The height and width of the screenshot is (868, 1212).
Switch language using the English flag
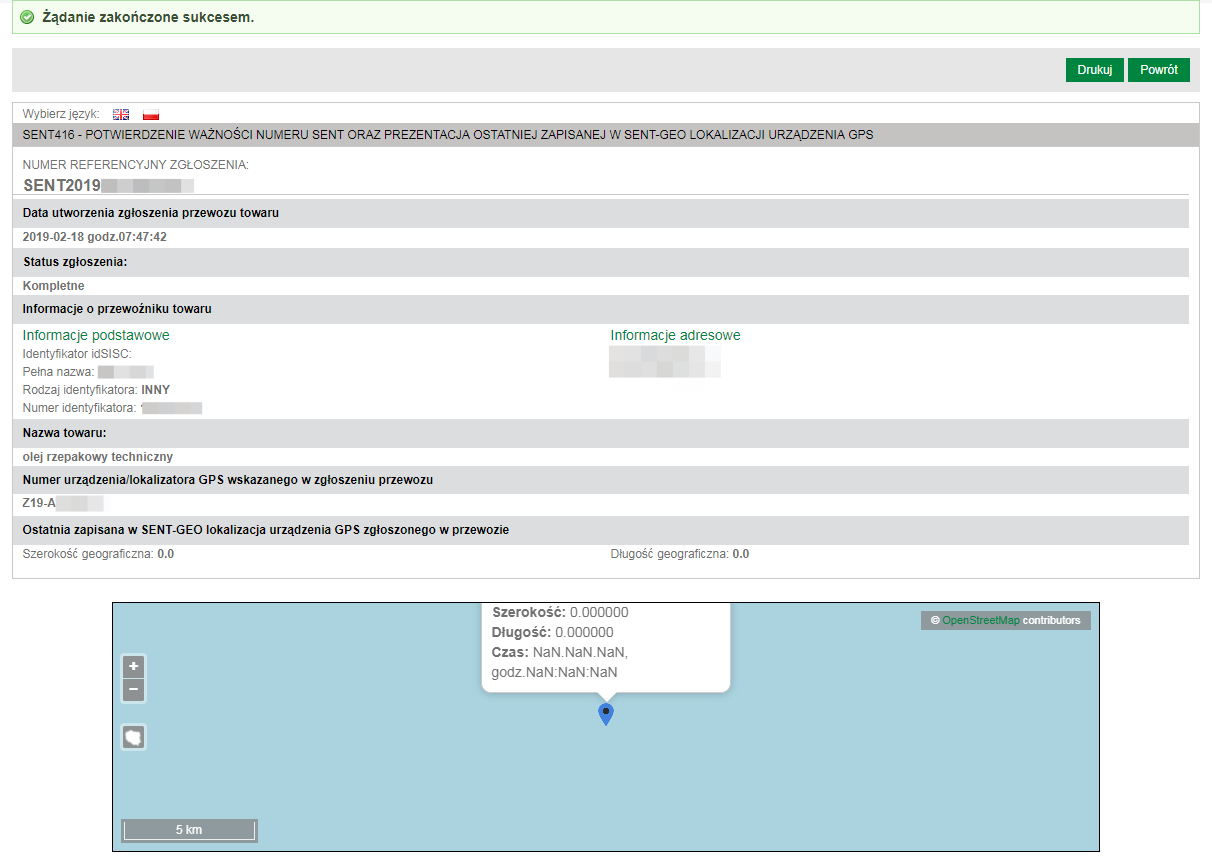121,115
